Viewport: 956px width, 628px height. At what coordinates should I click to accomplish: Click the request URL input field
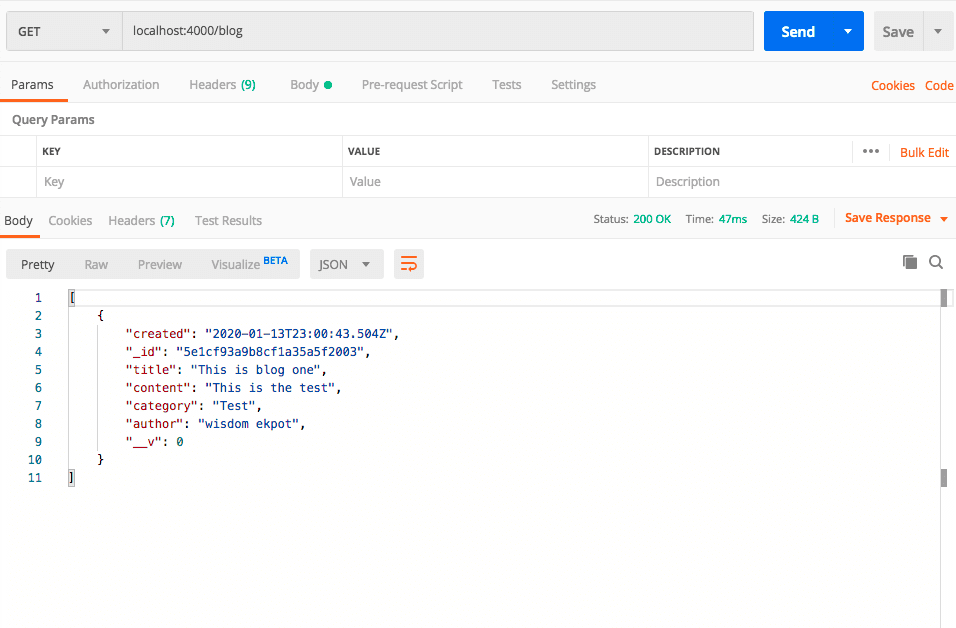[x=438, y=31]
